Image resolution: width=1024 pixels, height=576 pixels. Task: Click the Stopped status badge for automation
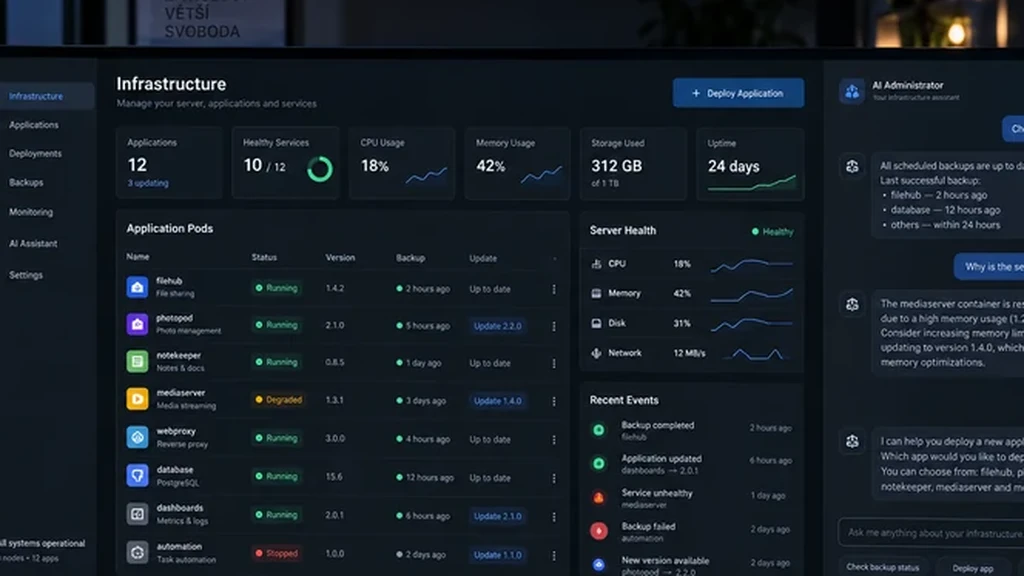coord(277,553)
